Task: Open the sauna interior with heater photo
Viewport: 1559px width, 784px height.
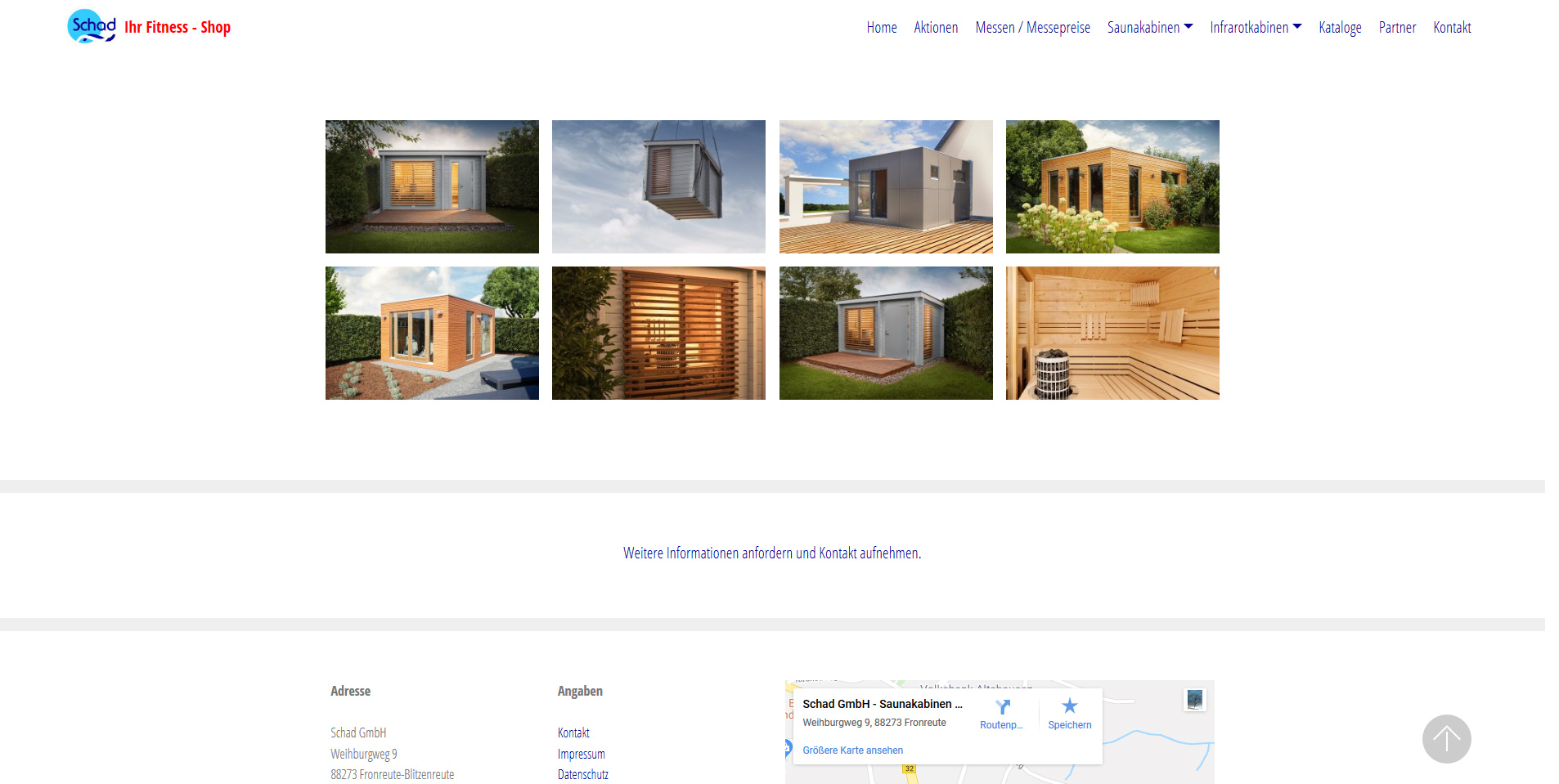Action: click(x=1112, y=333)
